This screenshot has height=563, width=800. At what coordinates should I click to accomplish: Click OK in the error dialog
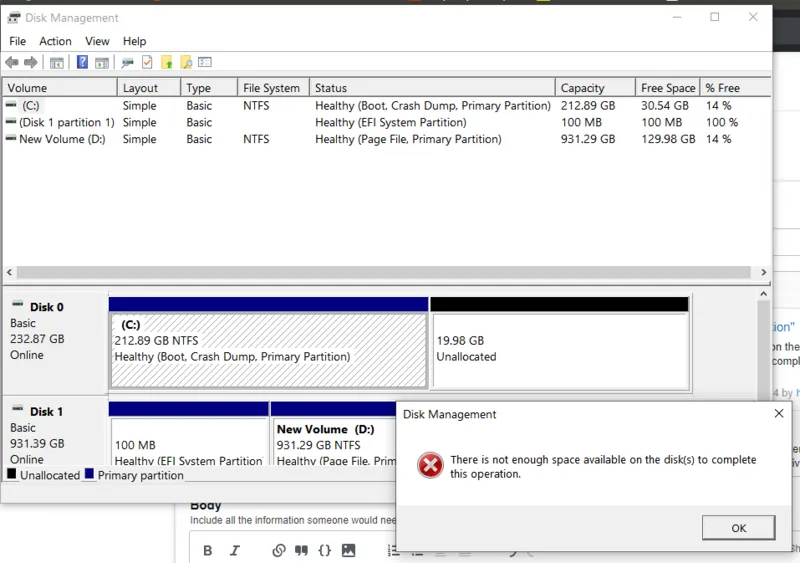738,528
